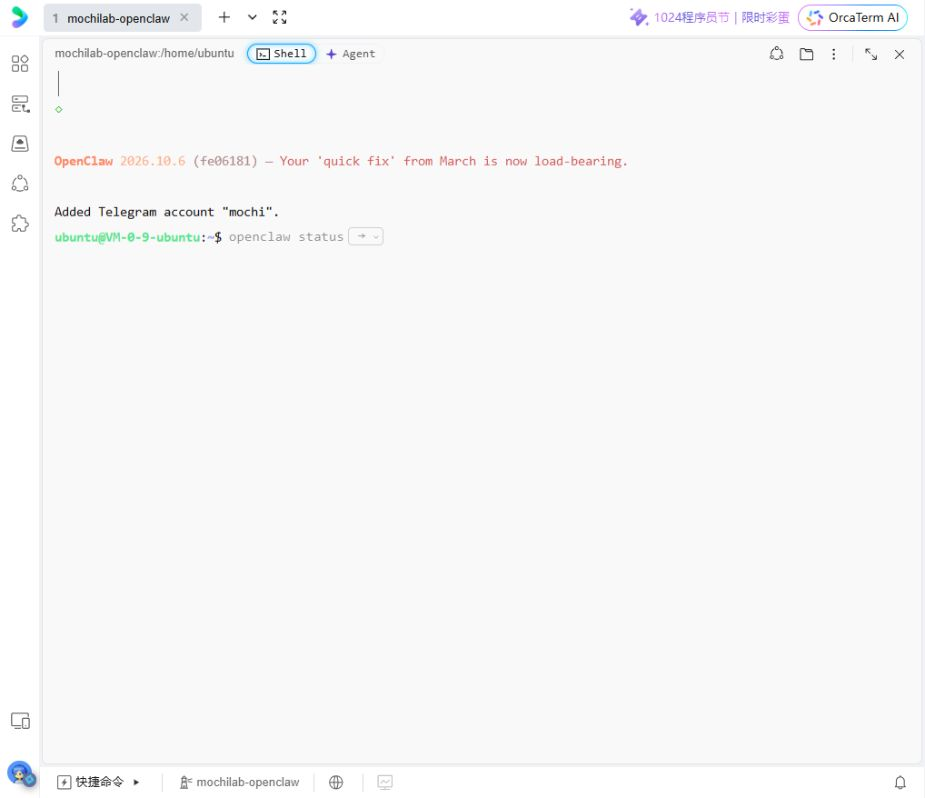Click the OpenClaw version banner text
Screen dimensions: 925x798
coord(341,161)
